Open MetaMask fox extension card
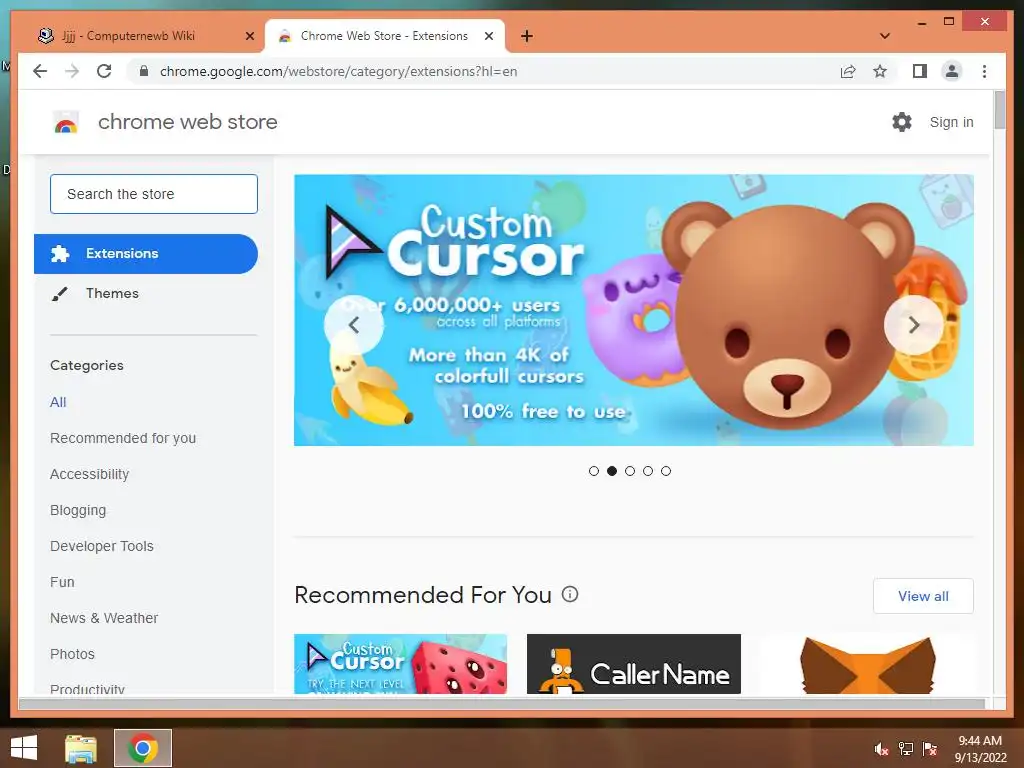This screenshot has width=1024, height=768. click(x=867, y=664)
